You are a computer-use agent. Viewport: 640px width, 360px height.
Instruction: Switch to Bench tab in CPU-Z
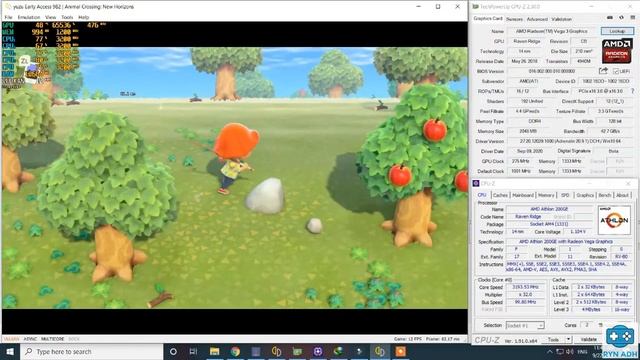click(x=604, y=196)
